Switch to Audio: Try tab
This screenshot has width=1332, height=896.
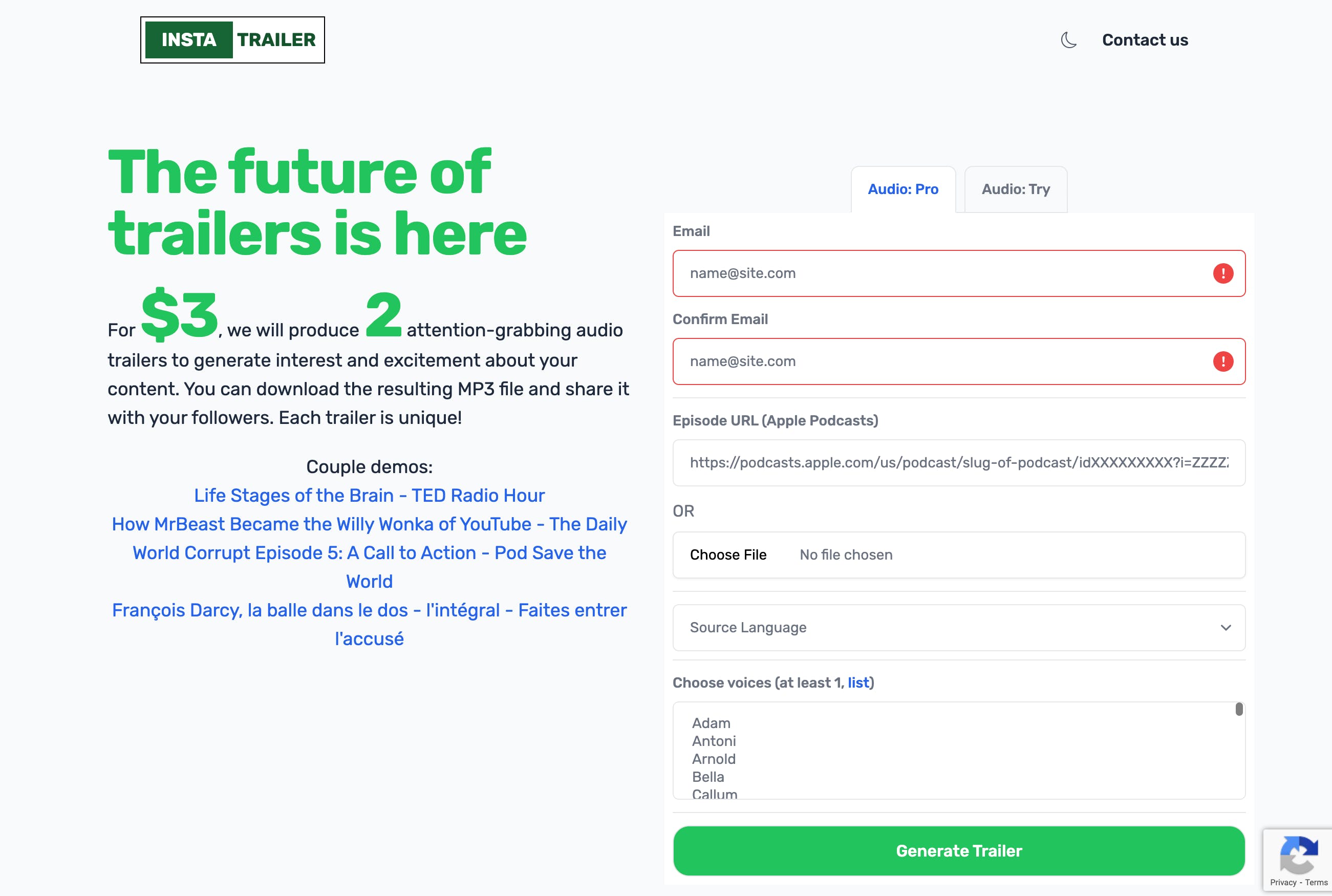(1015, 189)
